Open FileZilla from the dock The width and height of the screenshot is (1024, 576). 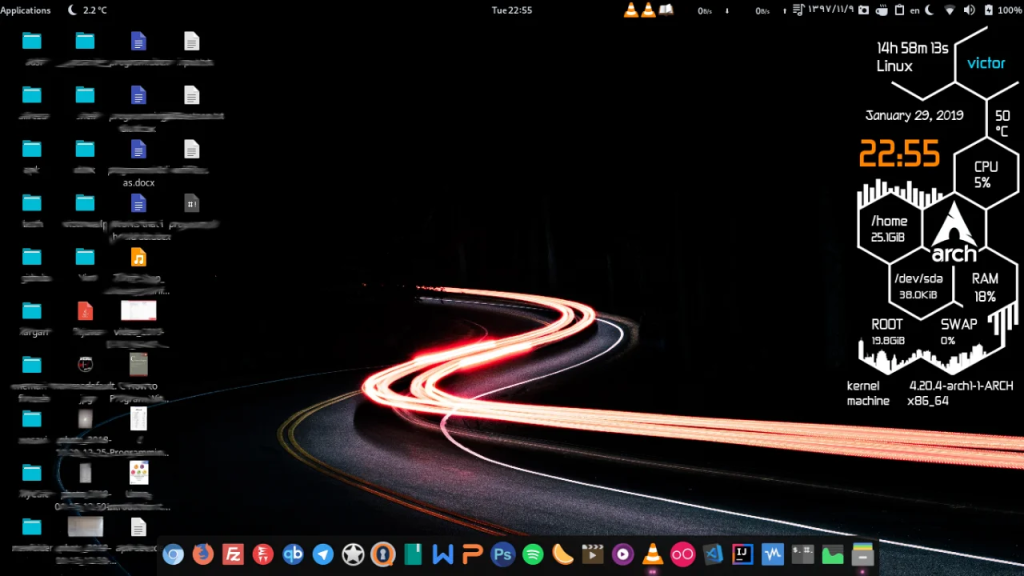coord(233,554)
